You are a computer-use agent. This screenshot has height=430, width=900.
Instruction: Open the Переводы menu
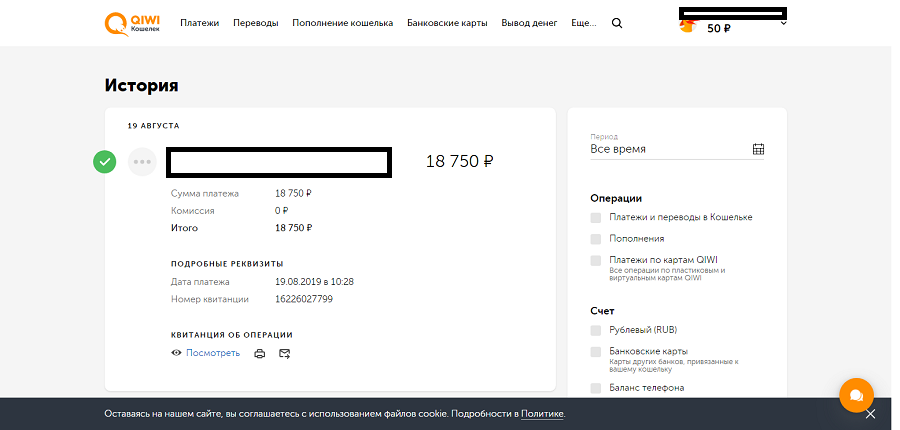pyautogui.click(x=255, y=24)
